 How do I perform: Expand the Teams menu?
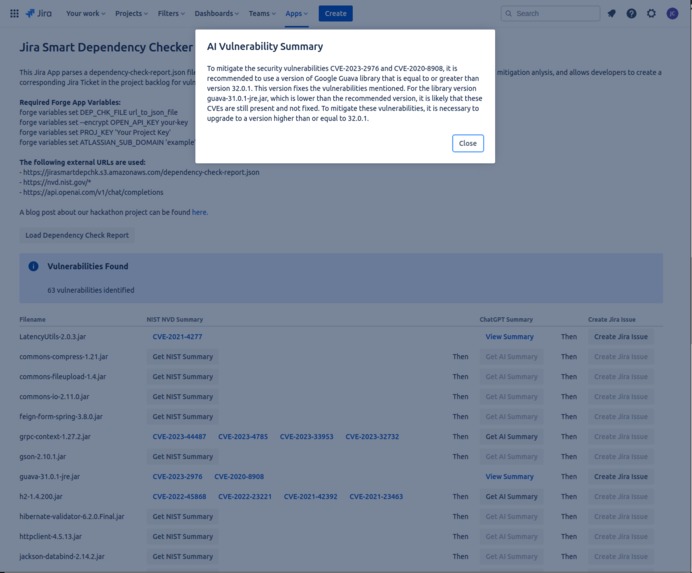(x=262, y=14)
